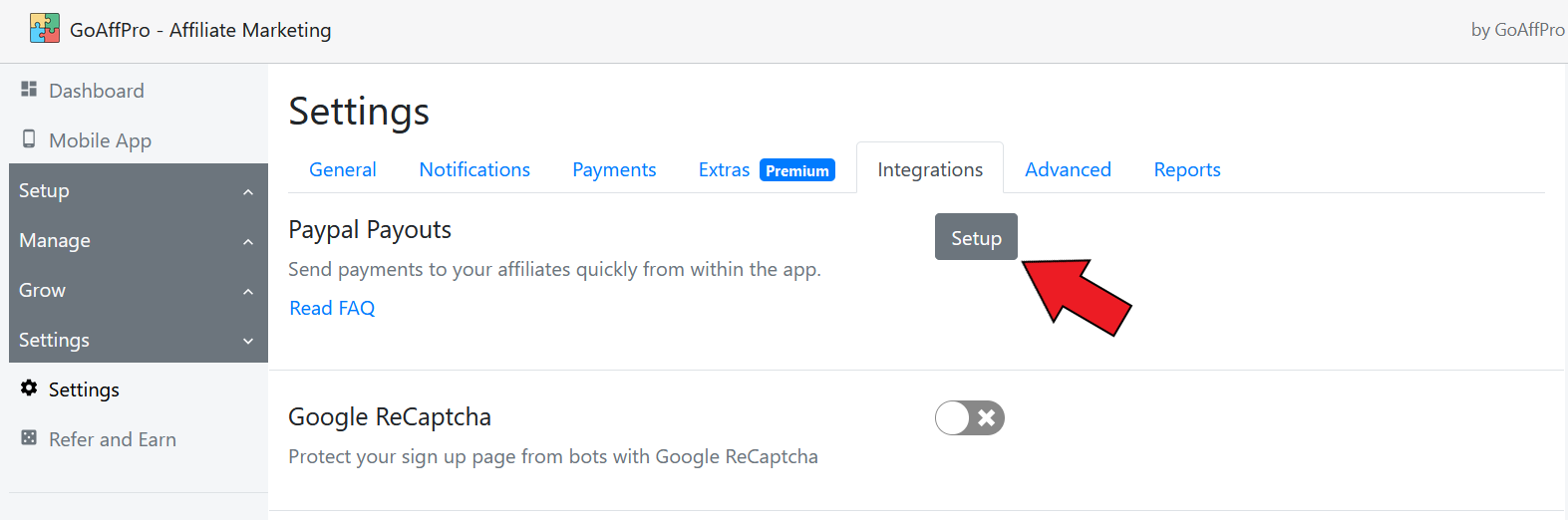Toggle the Google ReCaptcha switch on
Viewport: 1568px width, 520px height.
click(969, 417)
